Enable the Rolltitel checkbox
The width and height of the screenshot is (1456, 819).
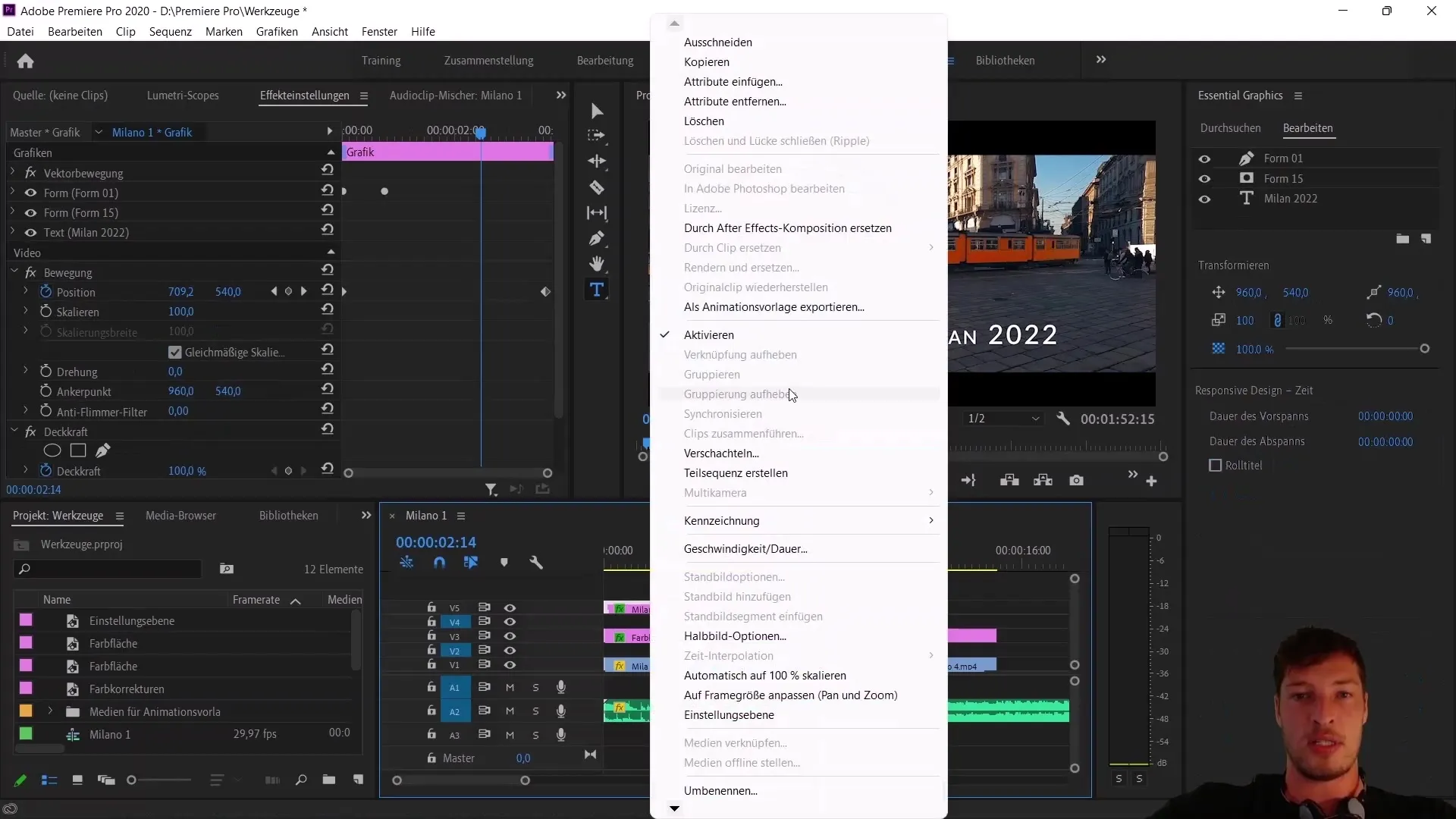point(1216,465)
